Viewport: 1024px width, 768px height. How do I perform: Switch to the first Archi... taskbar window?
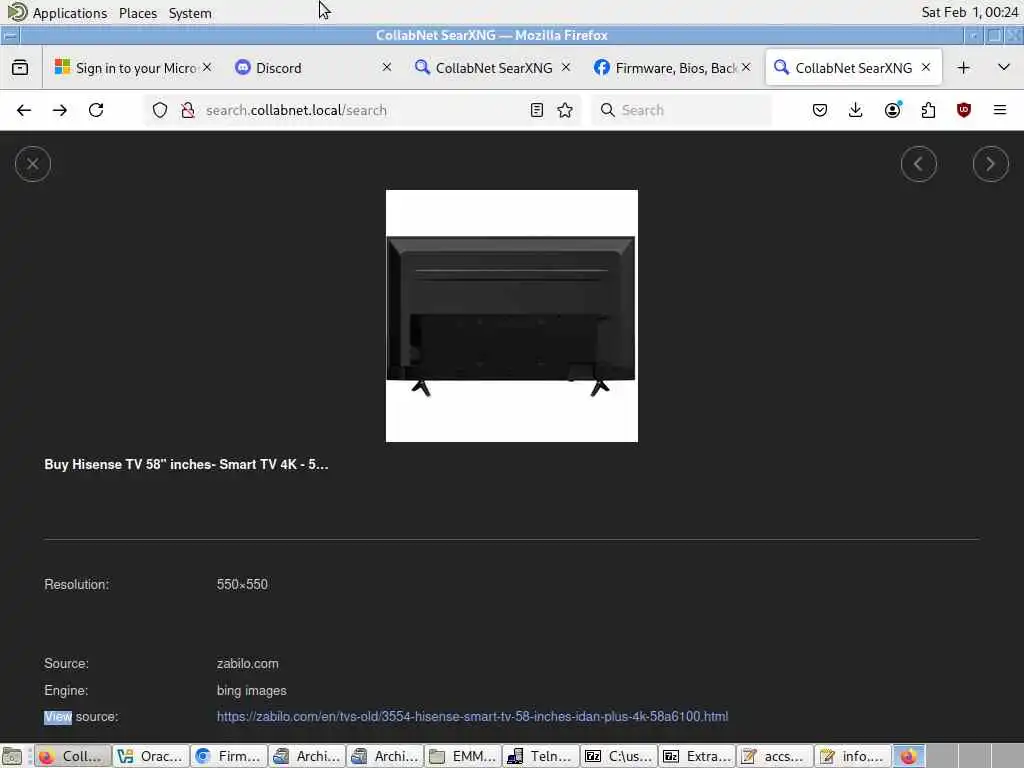307,756
